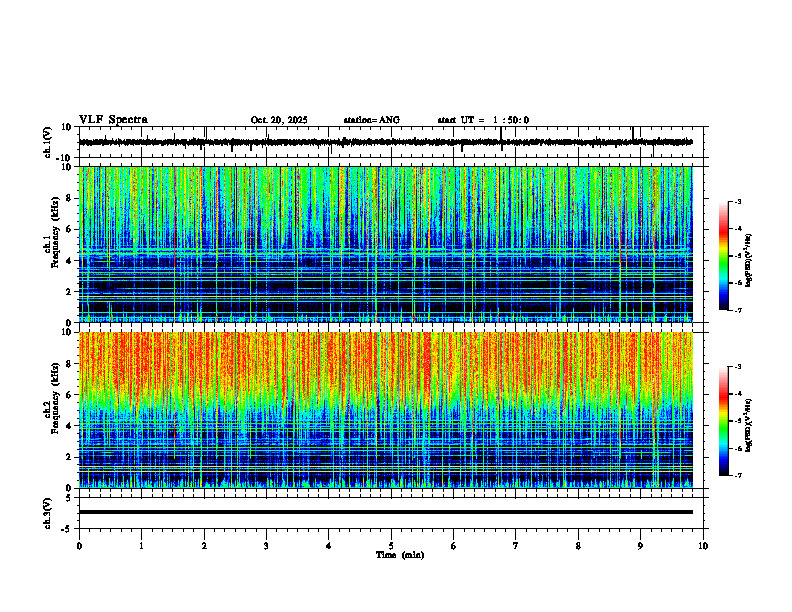The image size is (792, 612).
Task: Click the '-3' label on the ch.1 colorbar
Action: coord(738,202)
